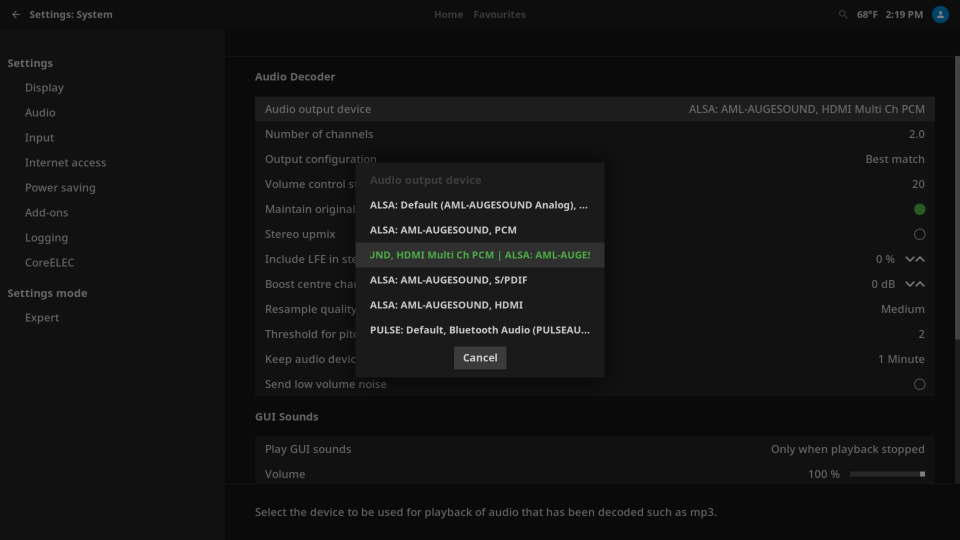Open search with the magnifier icon
This screenshot has width=960, height=540.
[x=844, y=15]
